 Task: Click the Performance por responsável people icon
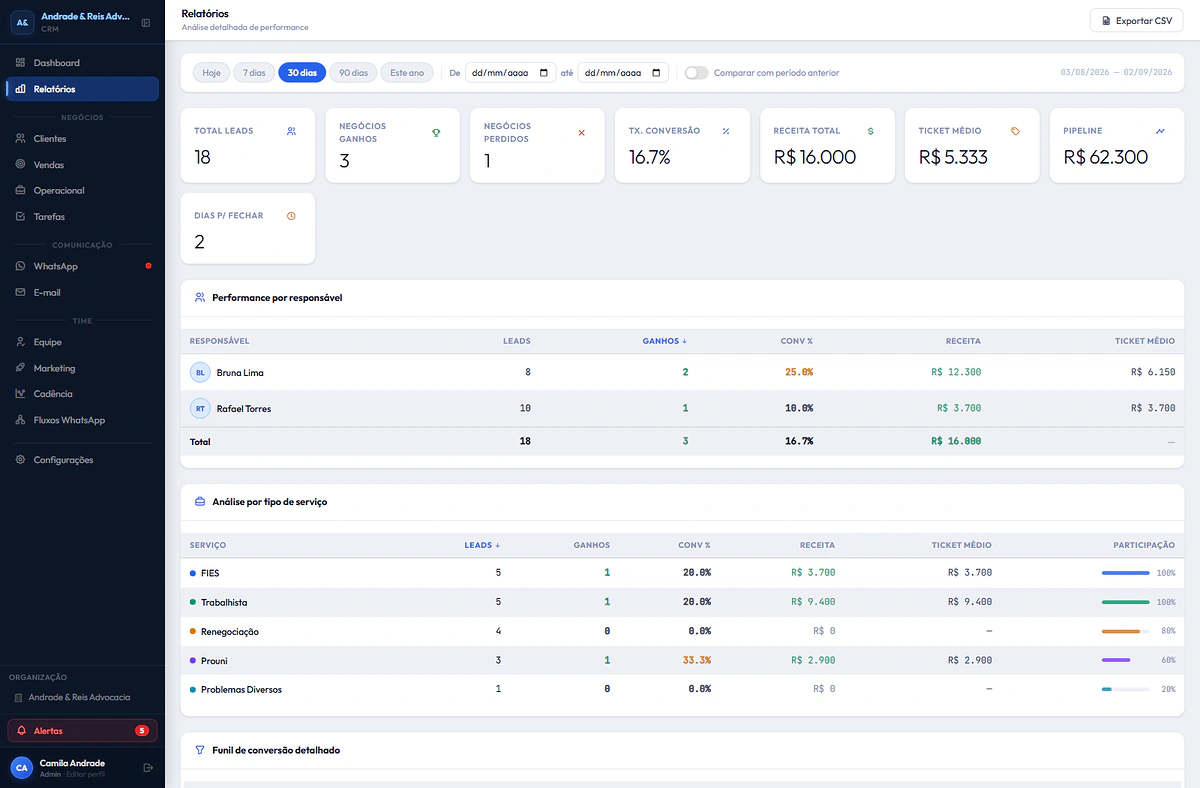pos(200,297)
